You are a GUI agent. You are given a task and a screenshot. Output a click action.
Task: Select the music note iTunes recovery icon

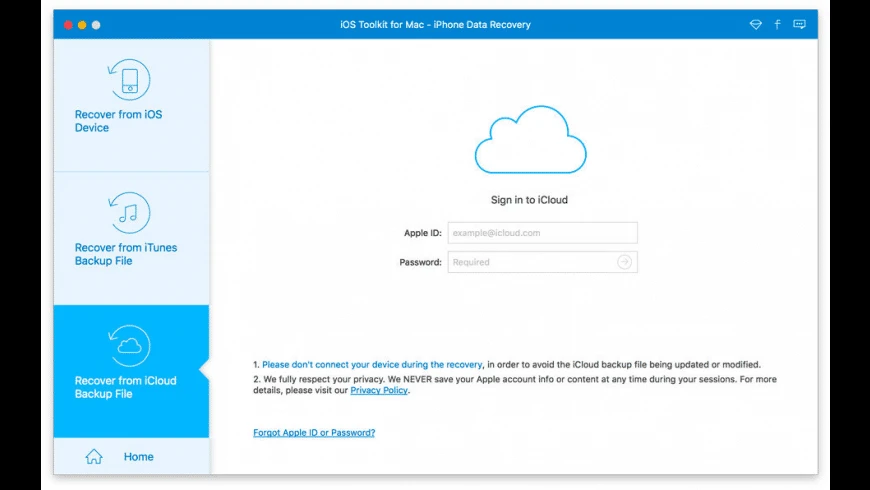(x=129, y=213)
